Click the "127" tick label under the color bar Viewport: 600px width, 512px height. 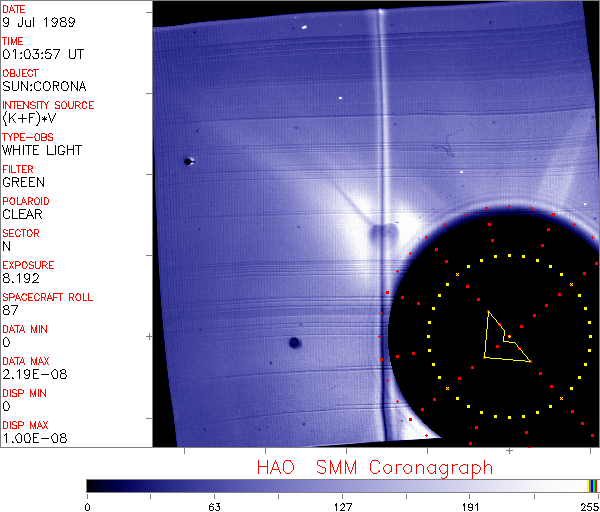(x=343, y=506)
